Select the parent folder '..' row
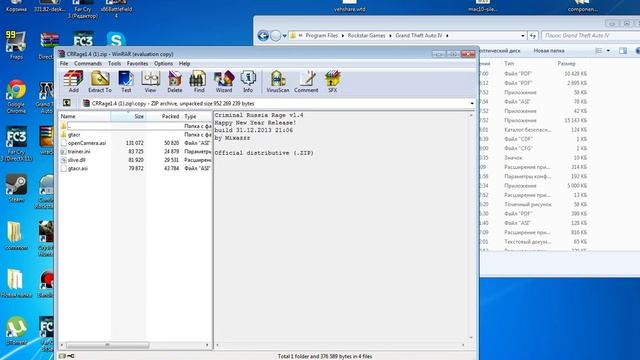The image size is (640, 360). tap(136, 126)
